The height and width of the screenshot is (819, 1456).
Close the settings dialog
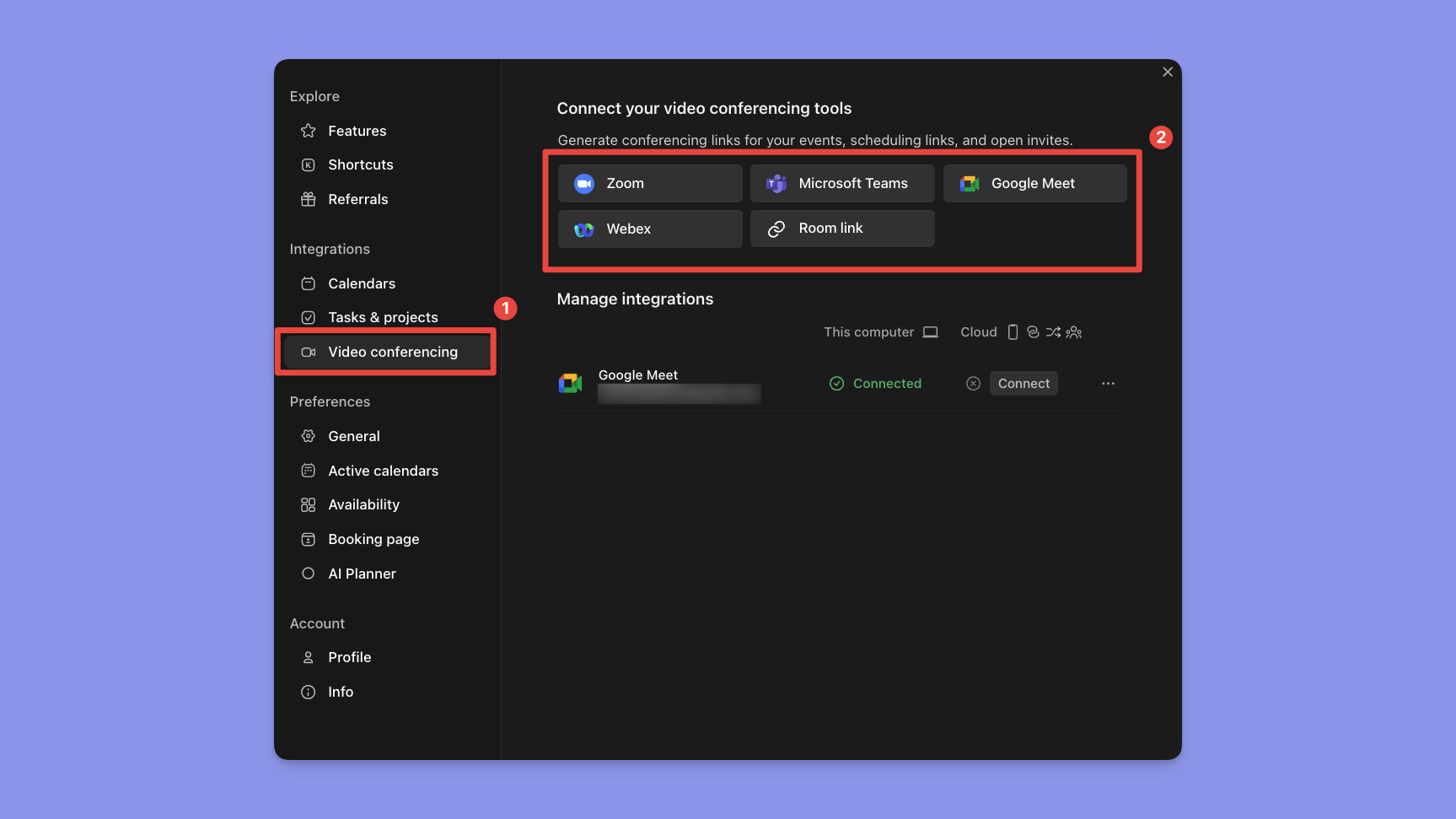(x=1168, y=73)
